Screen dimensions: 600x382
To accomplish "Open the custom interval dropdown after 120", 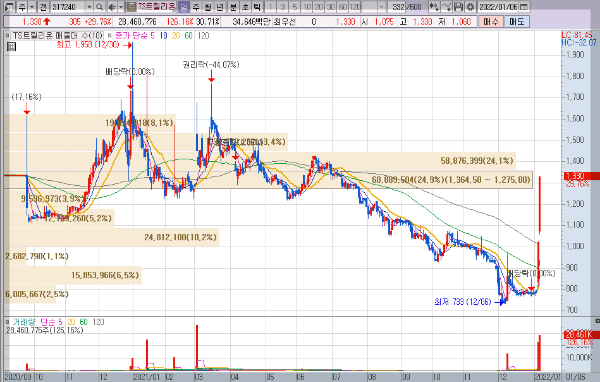I will (381, 7).
